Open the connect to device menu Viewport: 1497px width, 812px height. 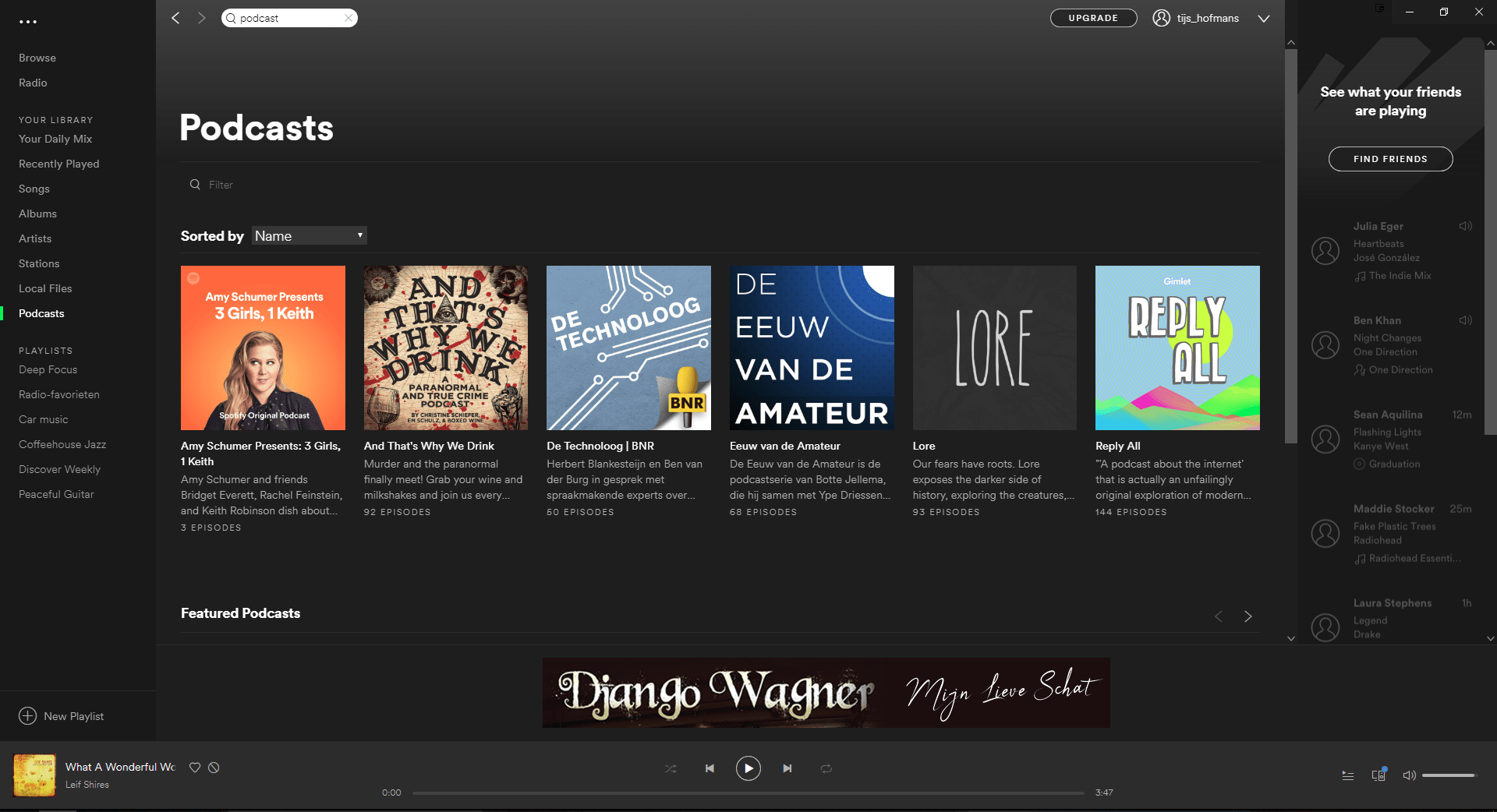pyautogui.click(x=1378, y=775)
